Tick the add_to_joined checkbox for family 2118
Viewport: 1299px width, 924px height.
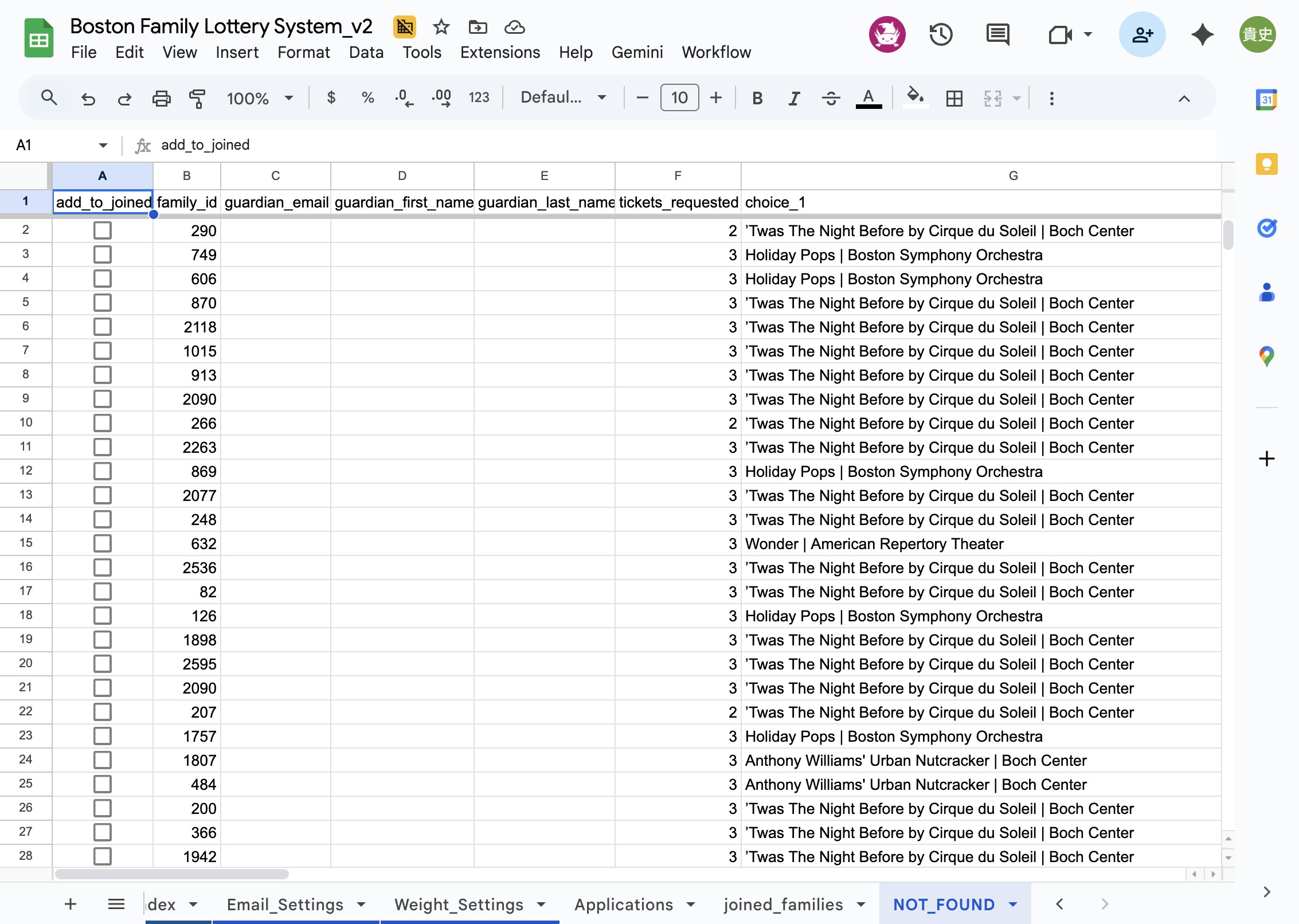point(103,327)
